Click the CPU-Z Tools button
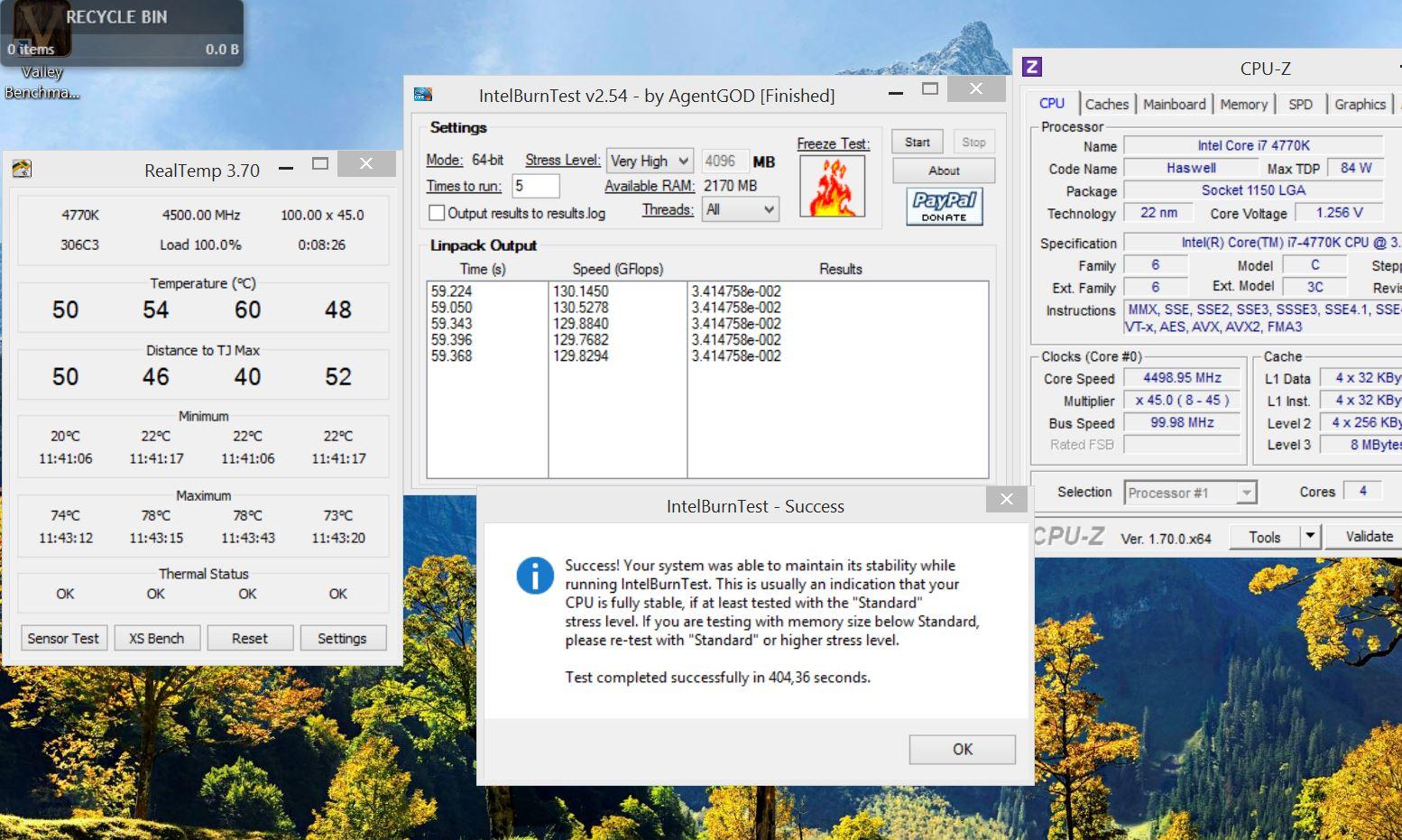 click(x=1265, y=537)
